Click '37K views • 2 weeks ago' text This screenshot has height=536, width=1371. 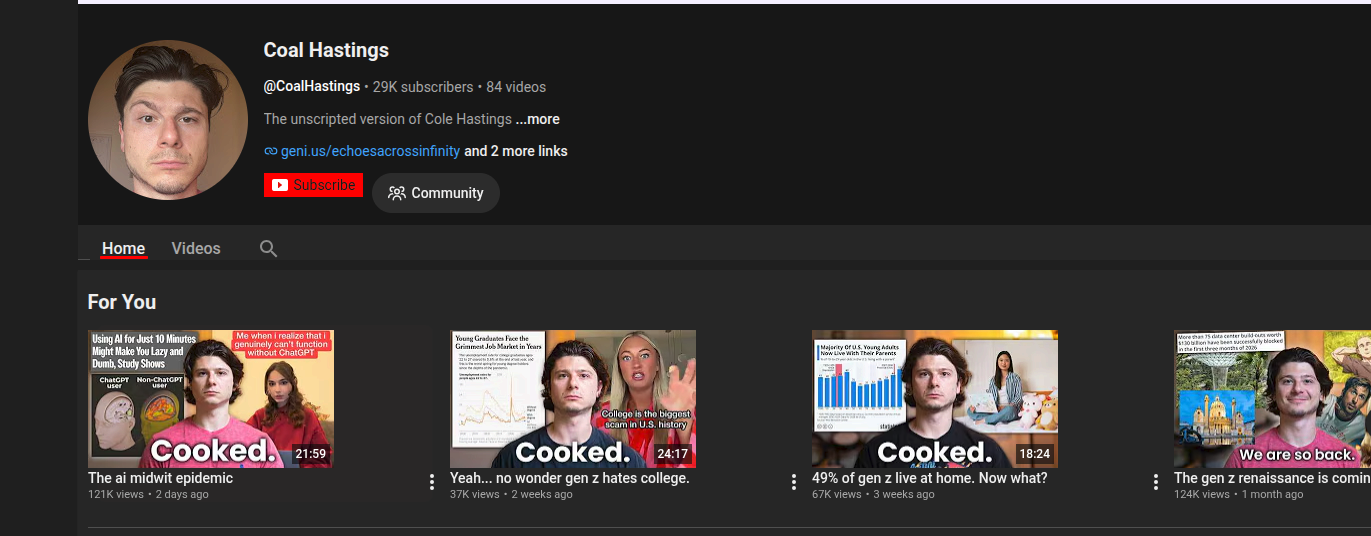[x=513, y=494]
